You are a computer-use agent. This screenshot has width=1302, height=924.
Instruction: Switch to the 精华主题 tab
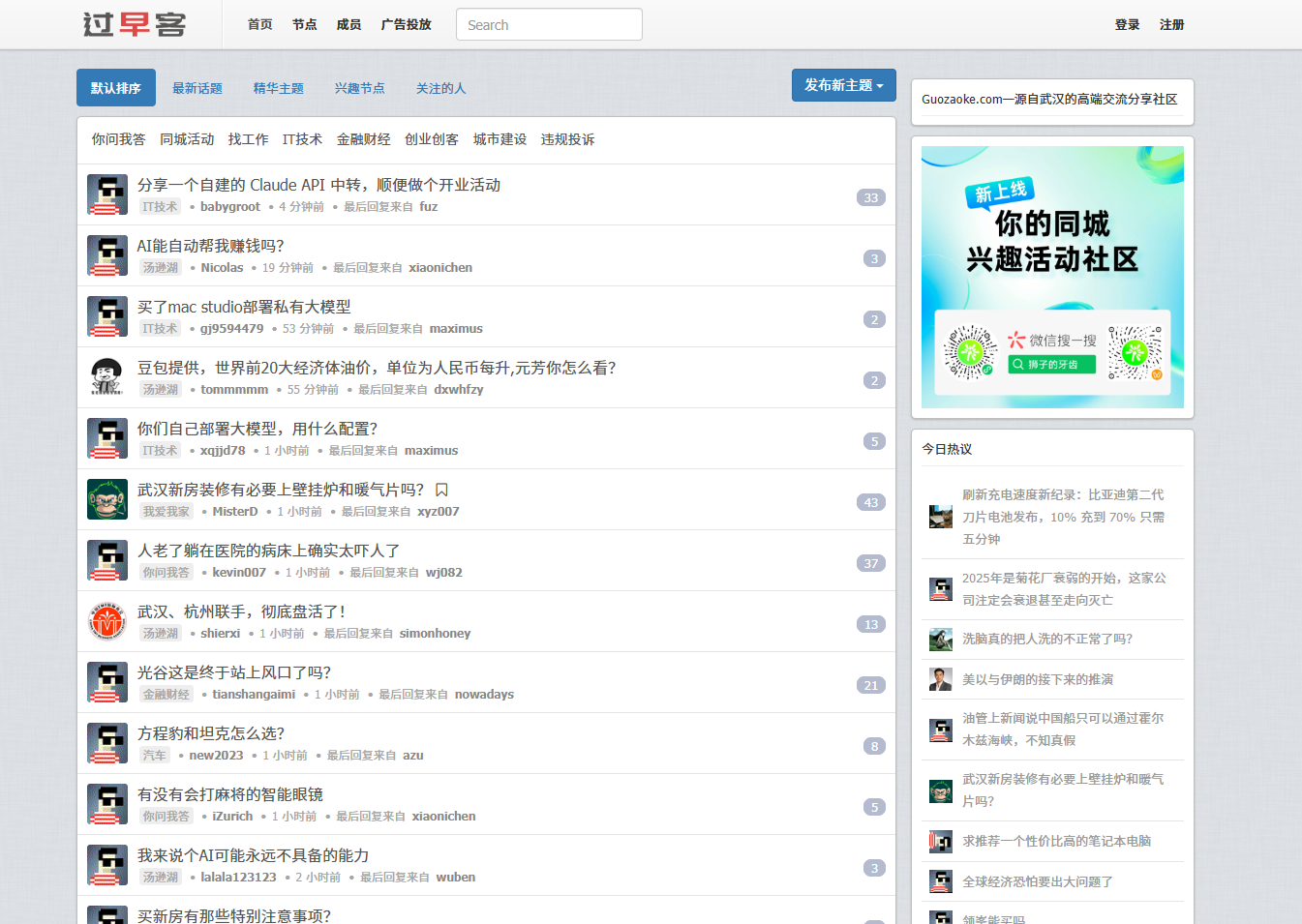(x=279, y=87)
